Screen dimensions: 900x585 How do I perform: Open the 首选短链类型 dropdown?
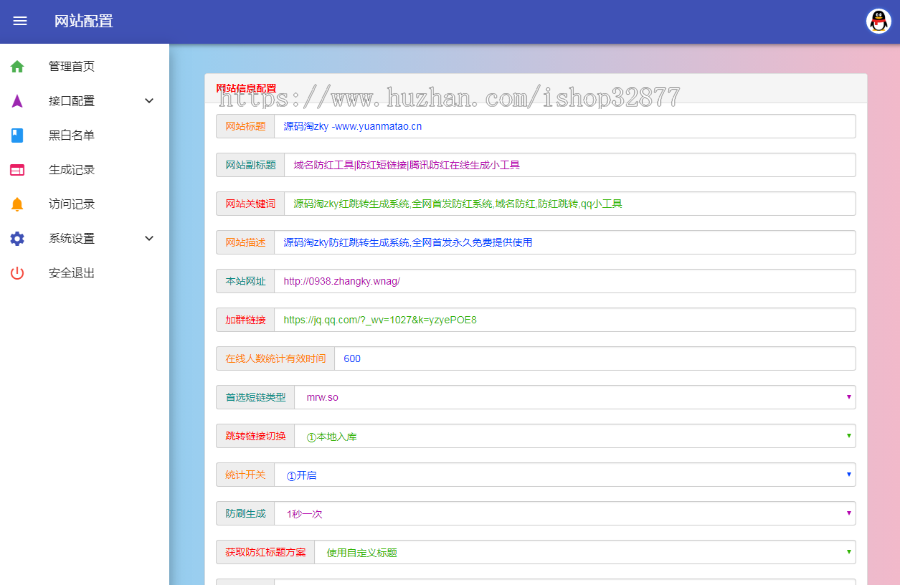[x=575, y=397]
